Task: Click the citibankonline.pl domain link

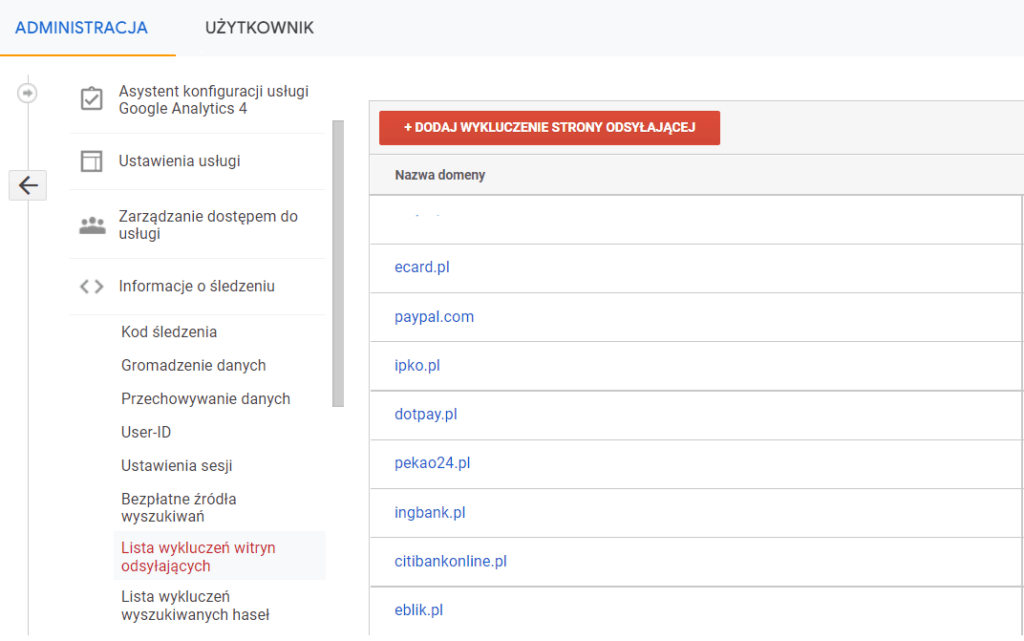Action: [450, 562]
